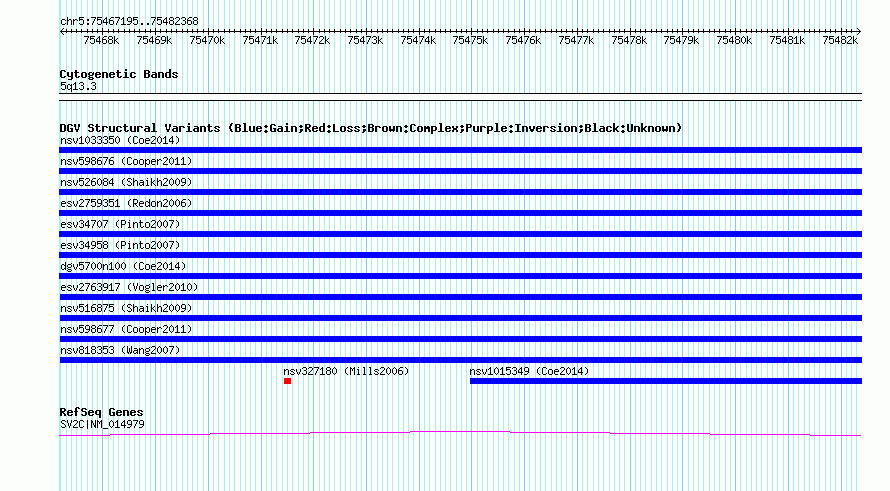Select esv2759351 (Redon2006) label

126,203
